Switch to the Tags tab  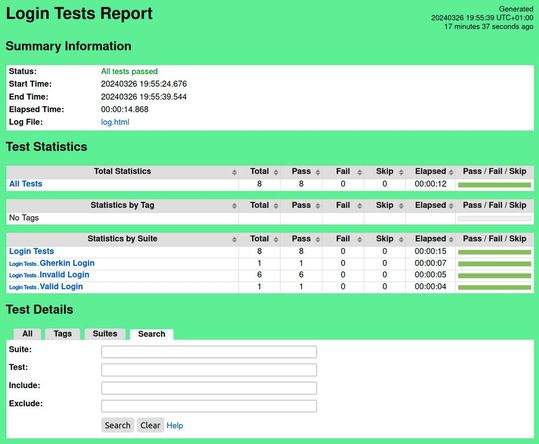63,334
